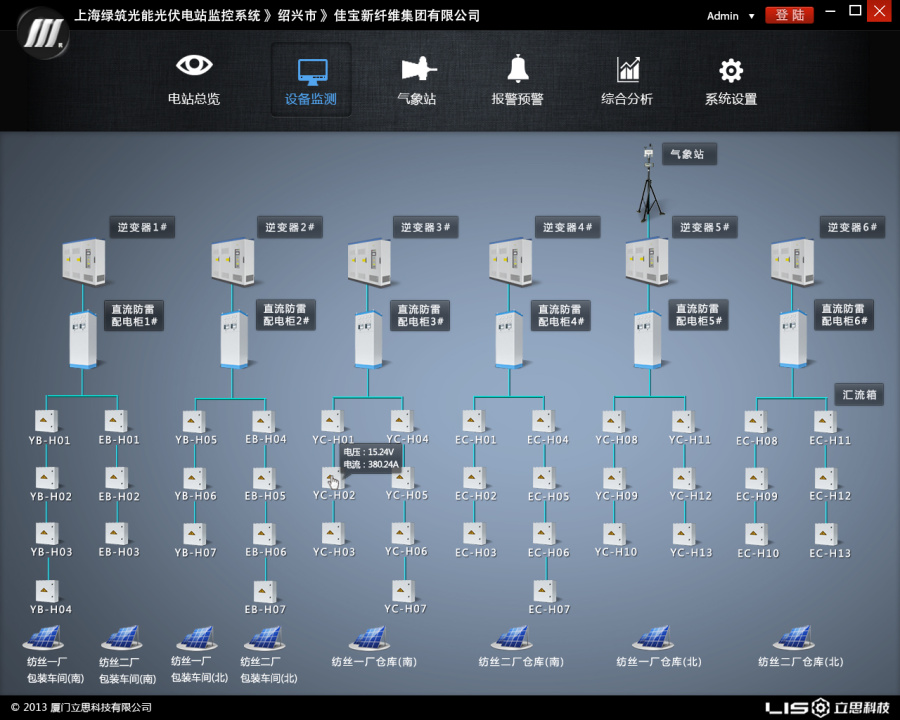900x720 pixels.
Task: Click the 汇流箱 label
Action: click(x=859, y=394)
